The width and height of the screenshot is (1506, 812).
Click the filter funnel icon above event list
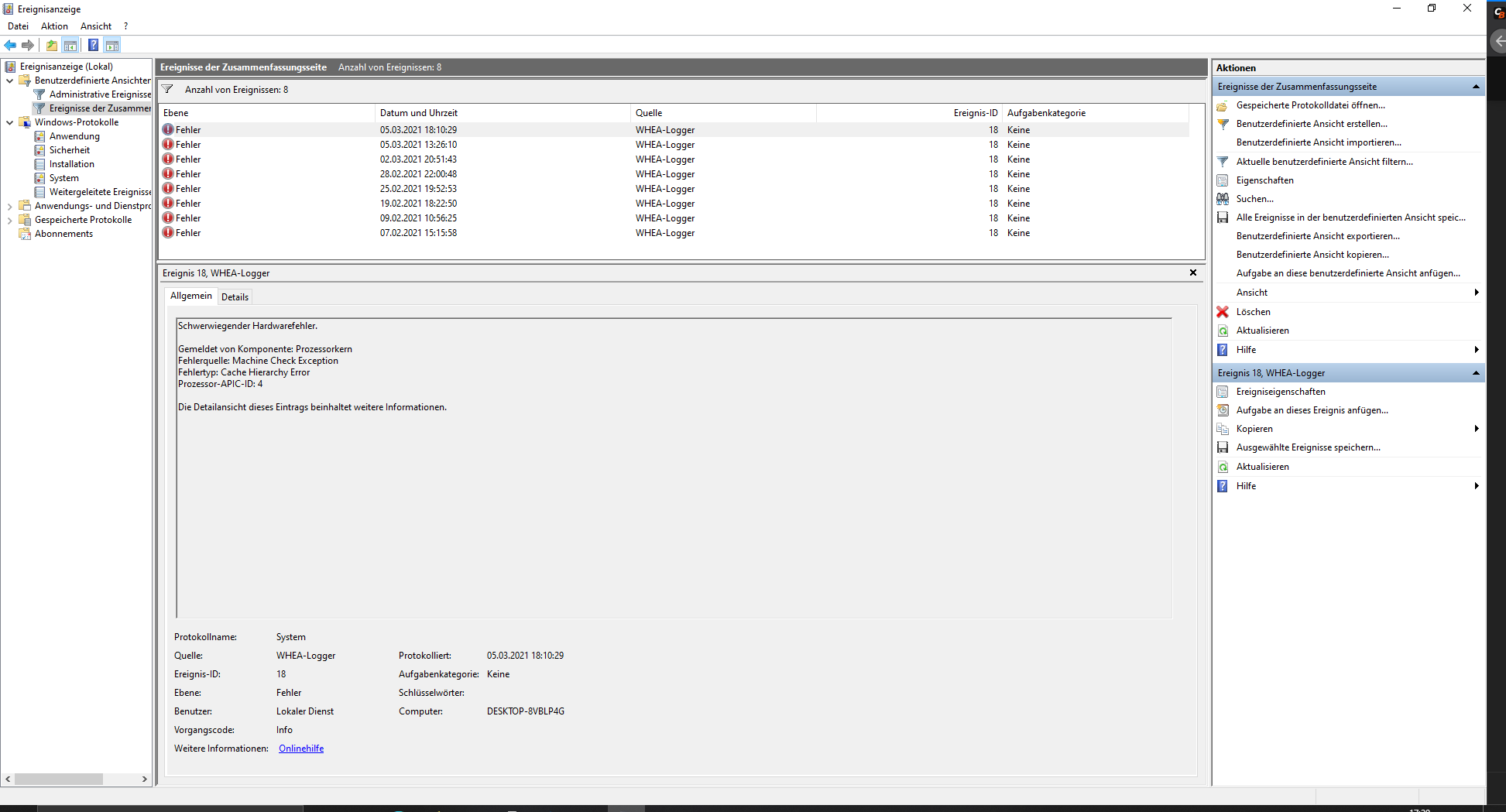(x=167, y=89)
